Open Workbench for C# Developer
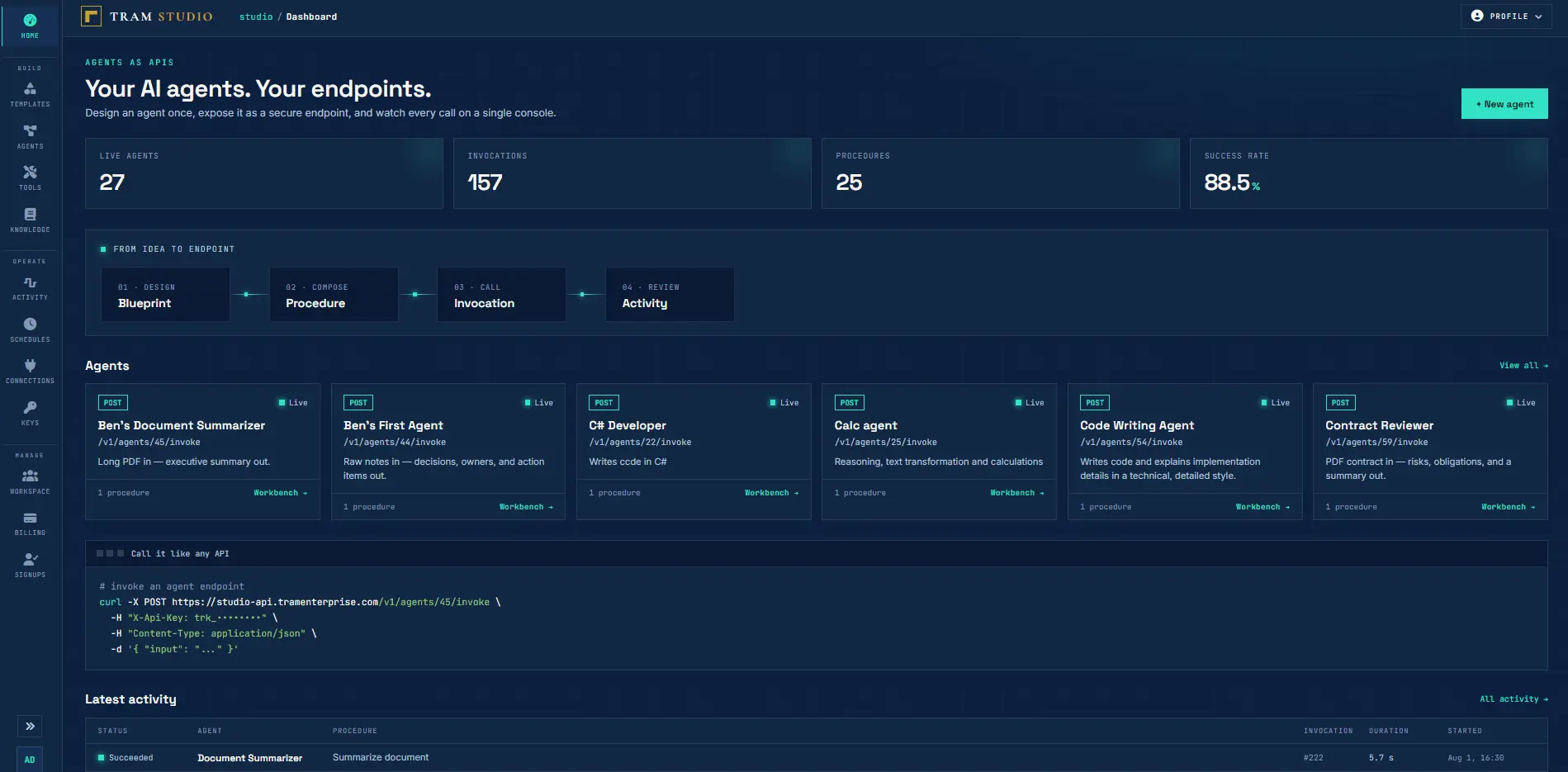The image size is (1568, 772). click(x=772, y=493)
